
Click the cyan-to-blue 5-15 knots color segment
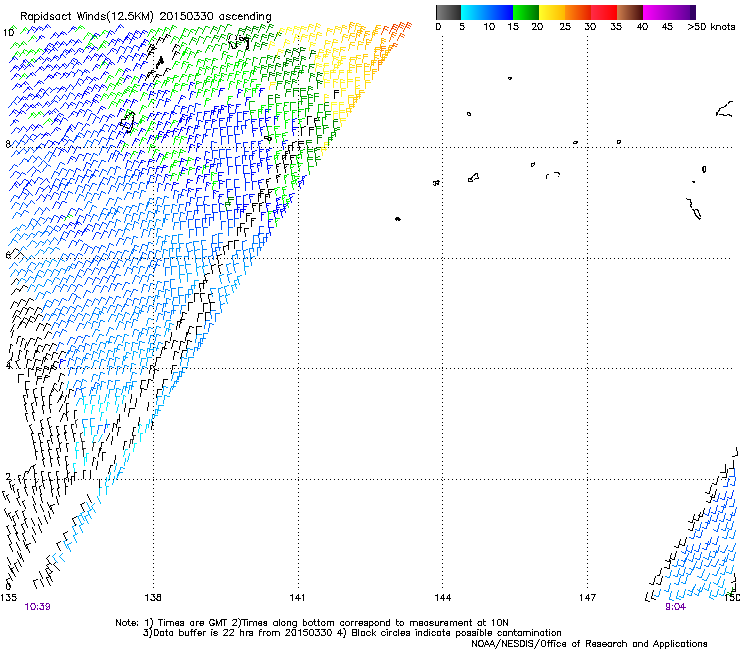point(487,12)
